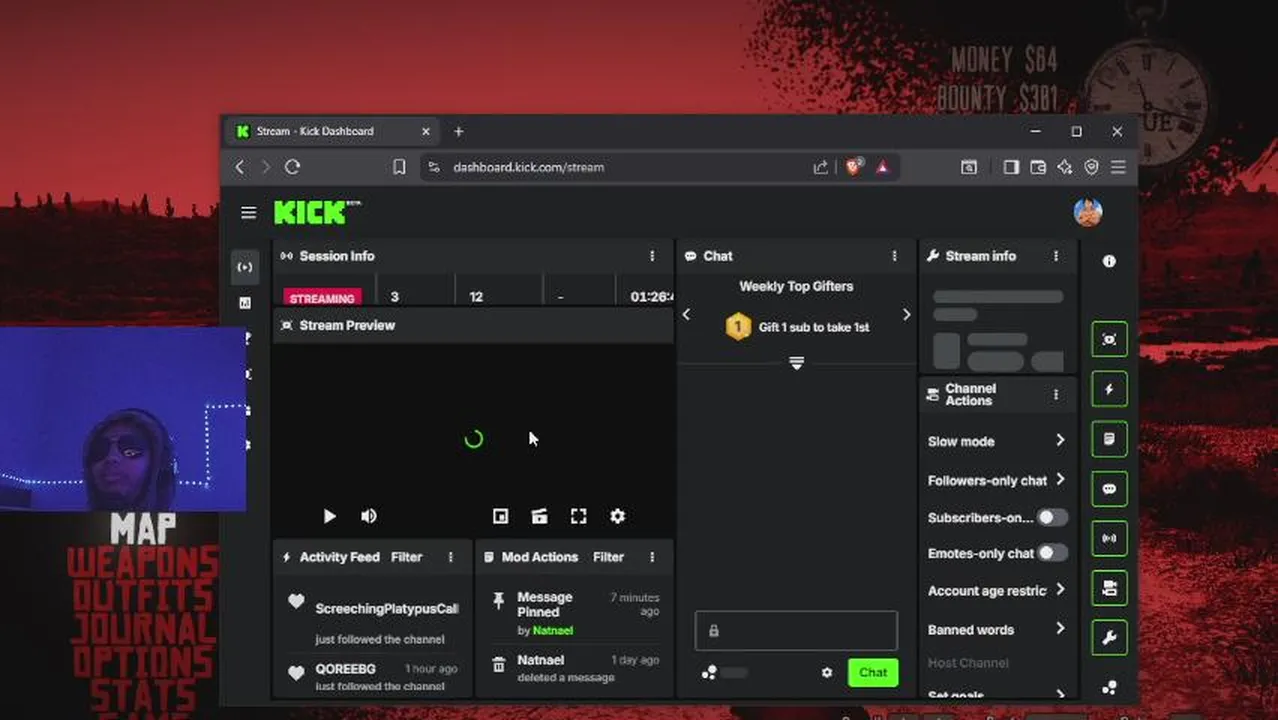
Task: Enable picture-in-picture on stream preview
Action: coord(500,516)
